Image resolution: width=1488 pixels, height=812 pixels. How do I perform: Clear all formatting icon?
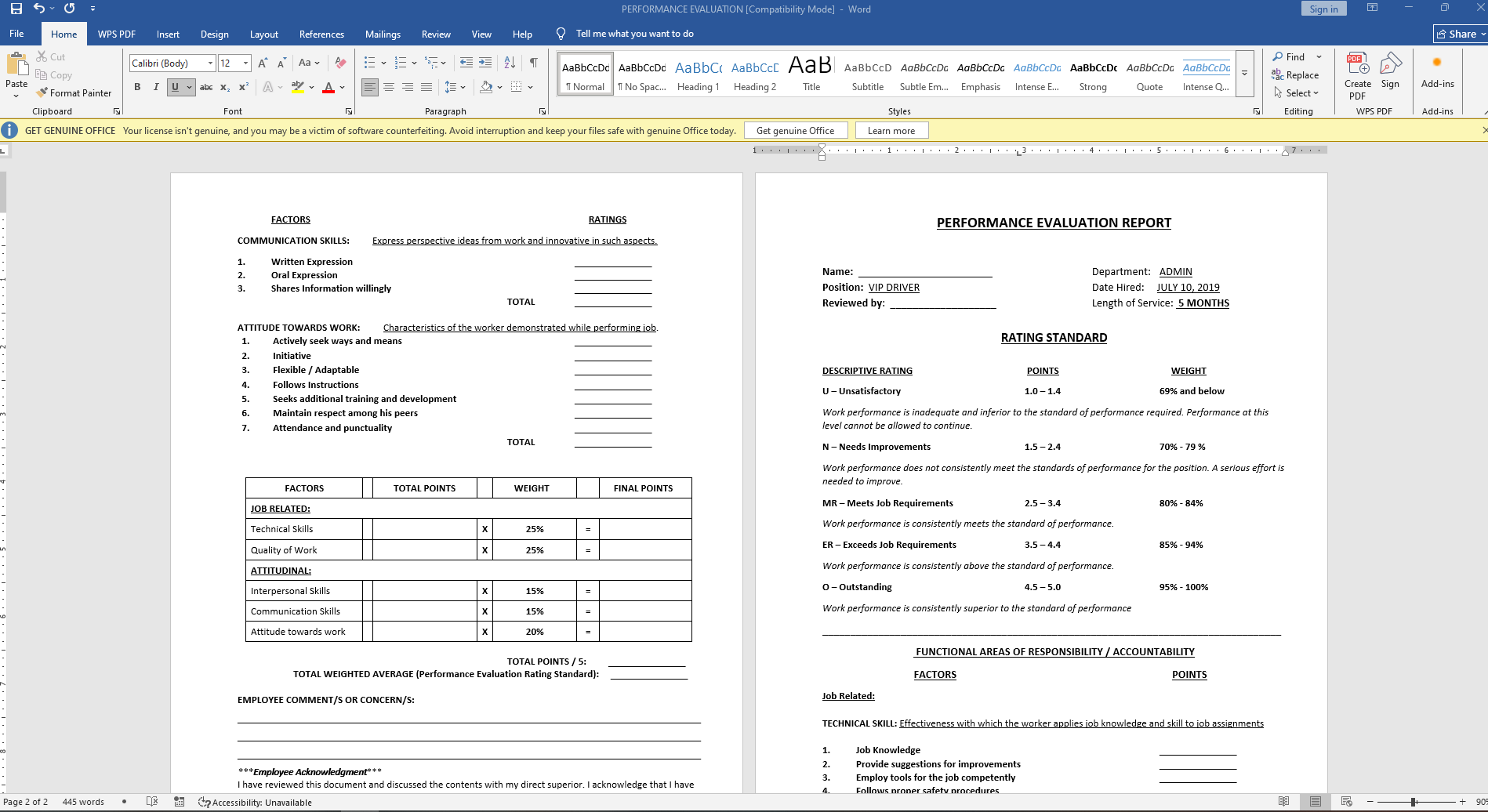coord(340,63)
